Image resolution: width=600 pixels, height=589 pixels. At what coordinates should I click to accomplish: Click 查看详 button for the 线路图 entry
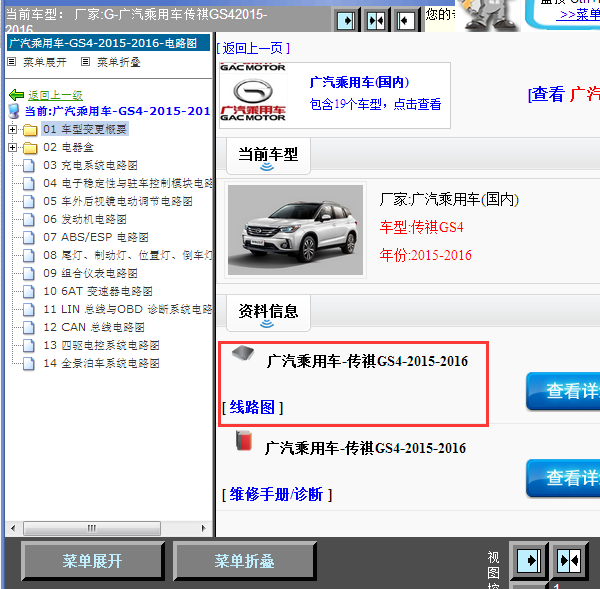click(563, 391)
